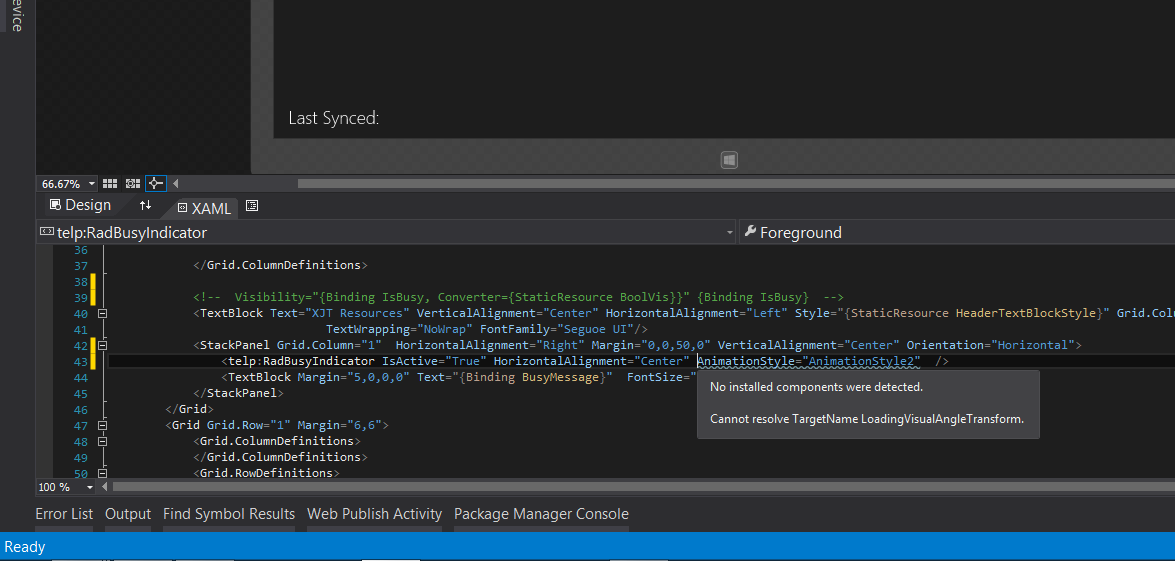Viewport: 1175px width, 561px height.
Task: Open the Package Manager Console tab
Action: point(541,514)
